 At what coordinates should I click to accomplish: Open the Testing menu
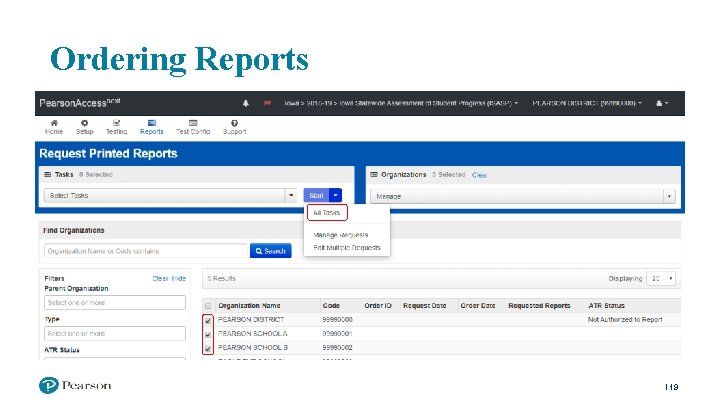coord(116,127)
